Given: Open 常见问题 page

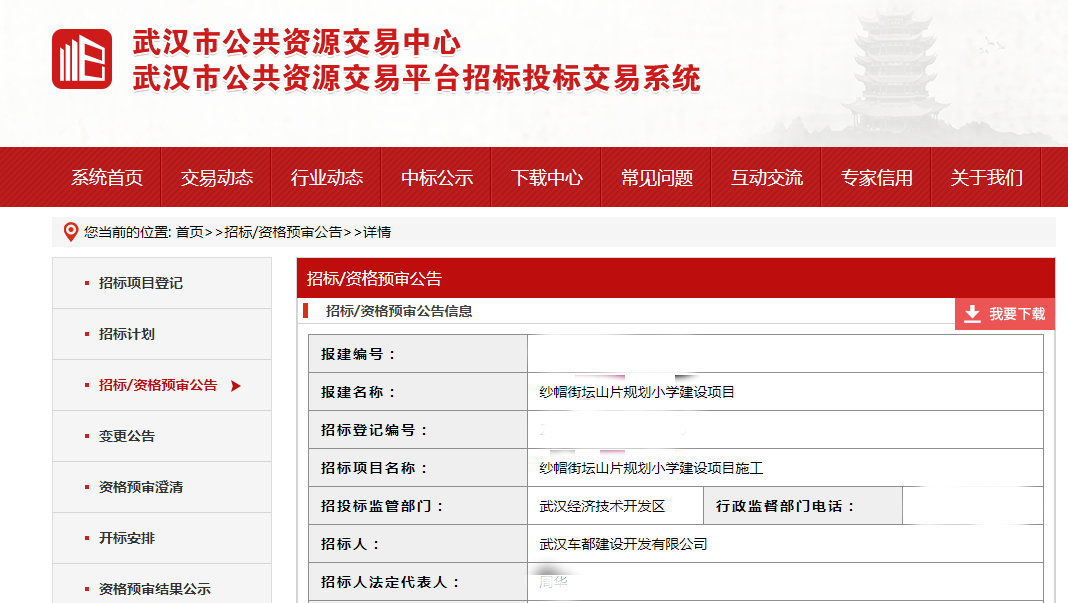Looking at the screenshot, I should pos(657,178).
